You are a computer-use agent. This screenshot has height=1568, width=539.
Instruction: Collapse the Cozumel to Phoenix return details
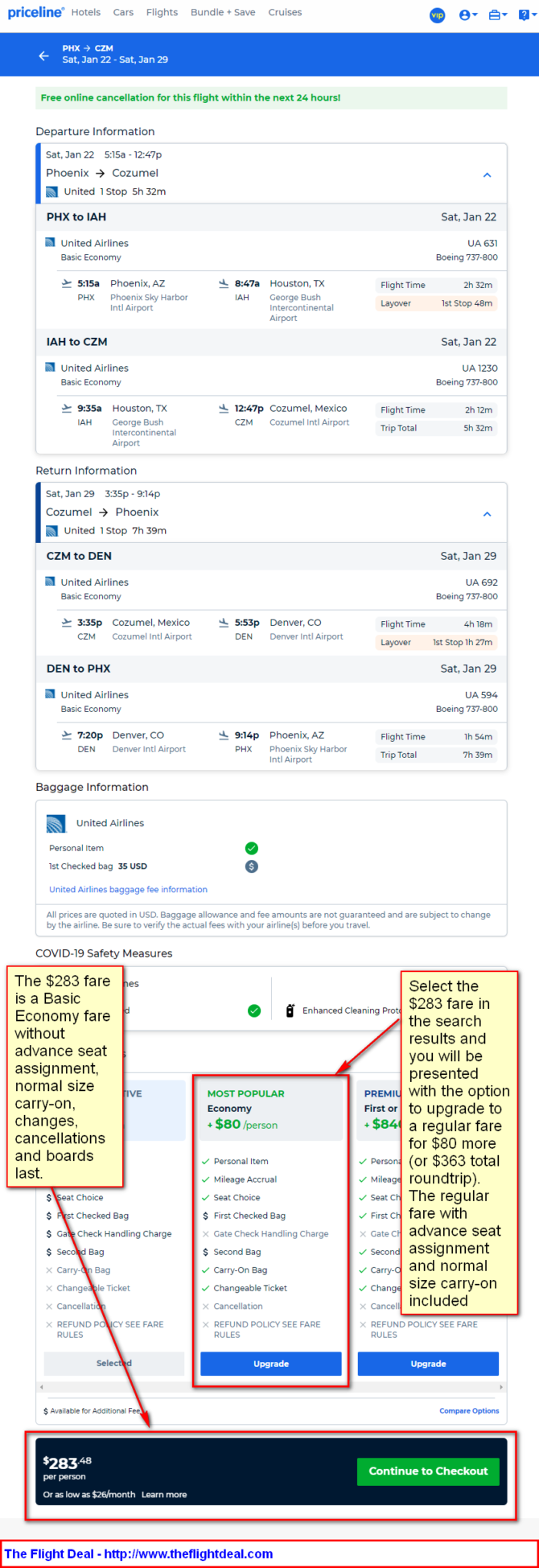tap(487, 514)
